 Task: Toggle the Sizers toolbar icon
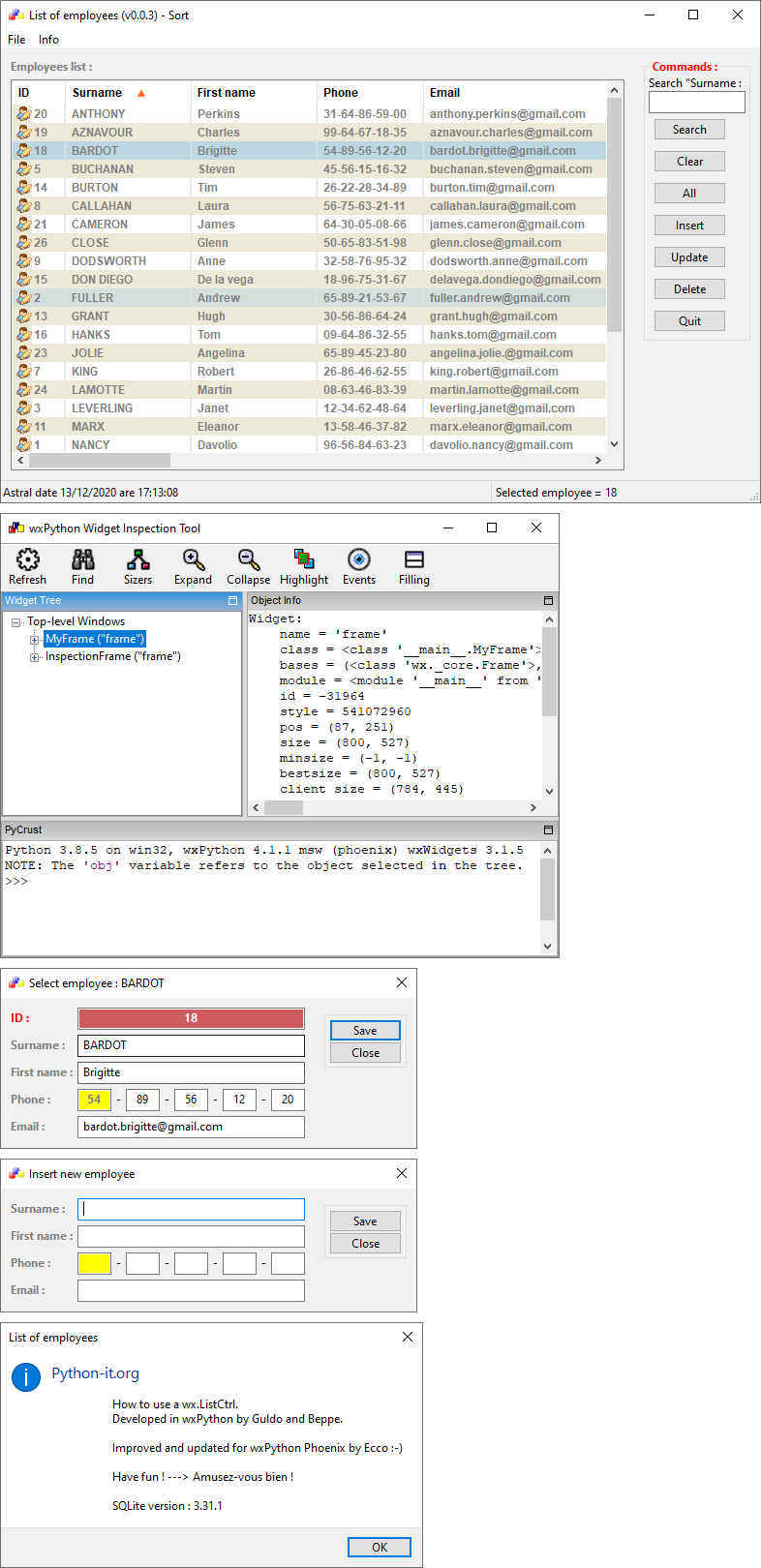tap(137, 560)
